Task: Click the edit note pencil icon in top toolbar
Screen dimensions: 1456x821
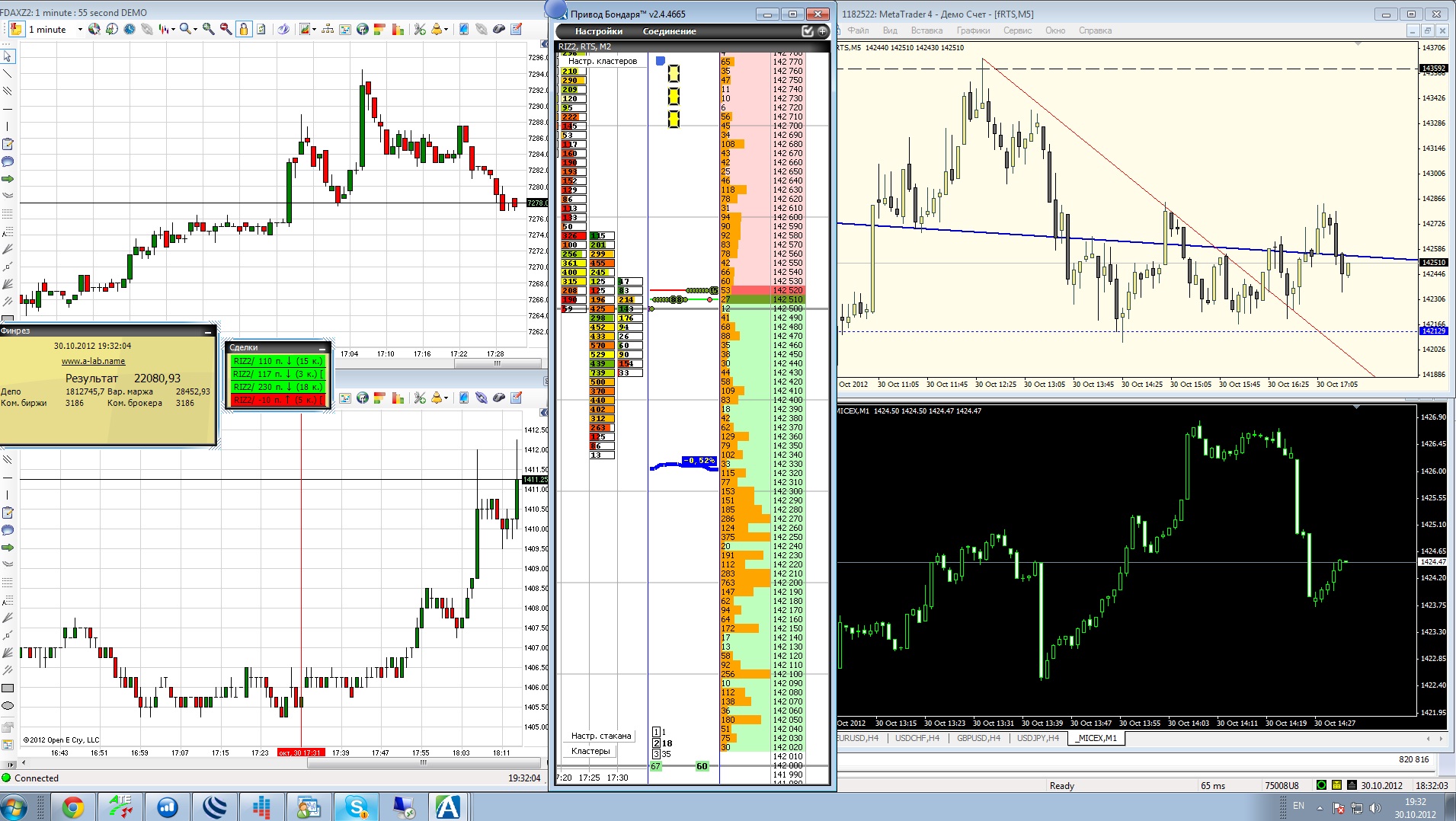Action: (x=516, y=30)
